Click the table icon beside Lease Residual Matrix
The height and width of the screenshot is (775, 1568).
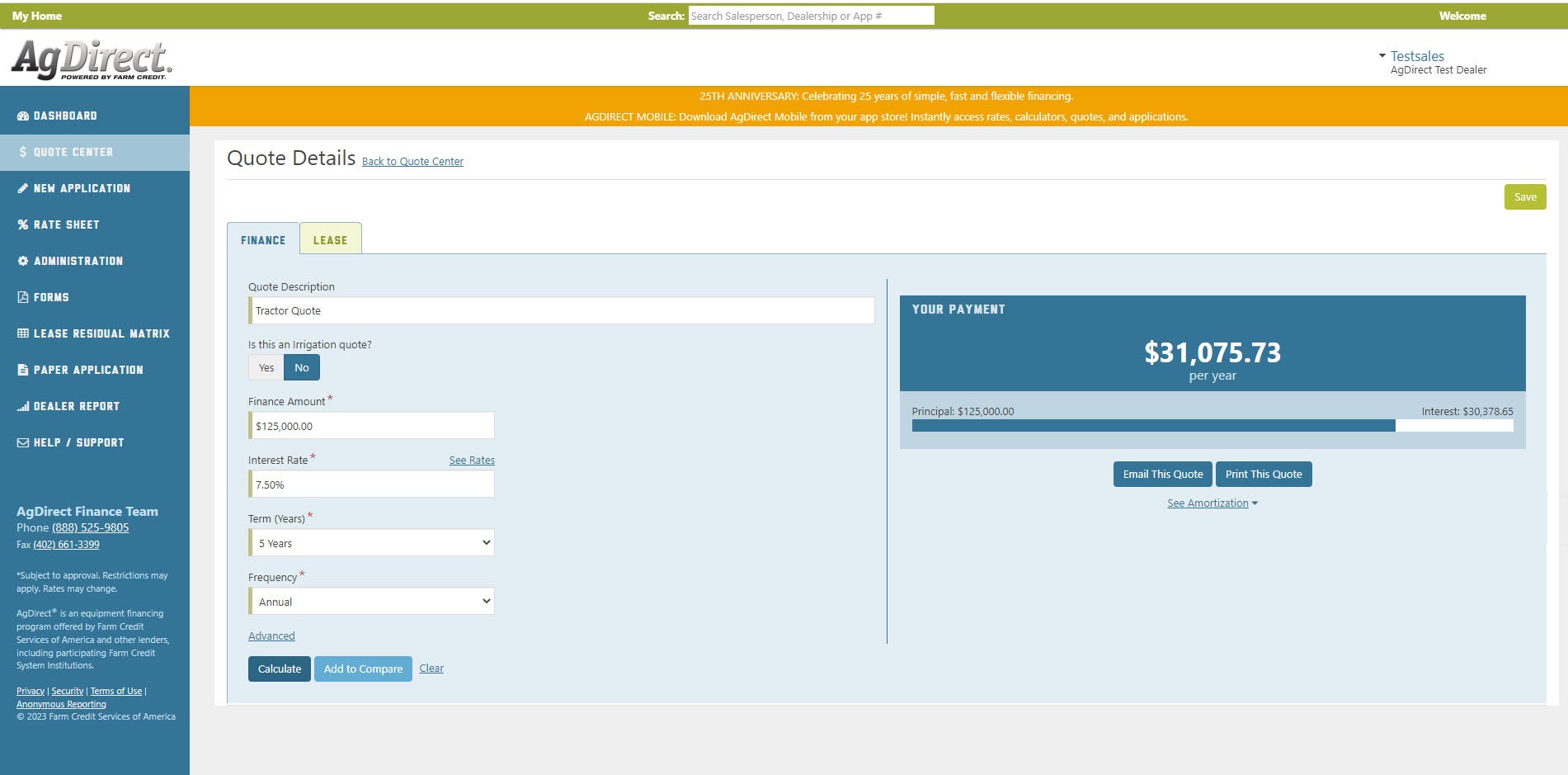pos(23,334)
